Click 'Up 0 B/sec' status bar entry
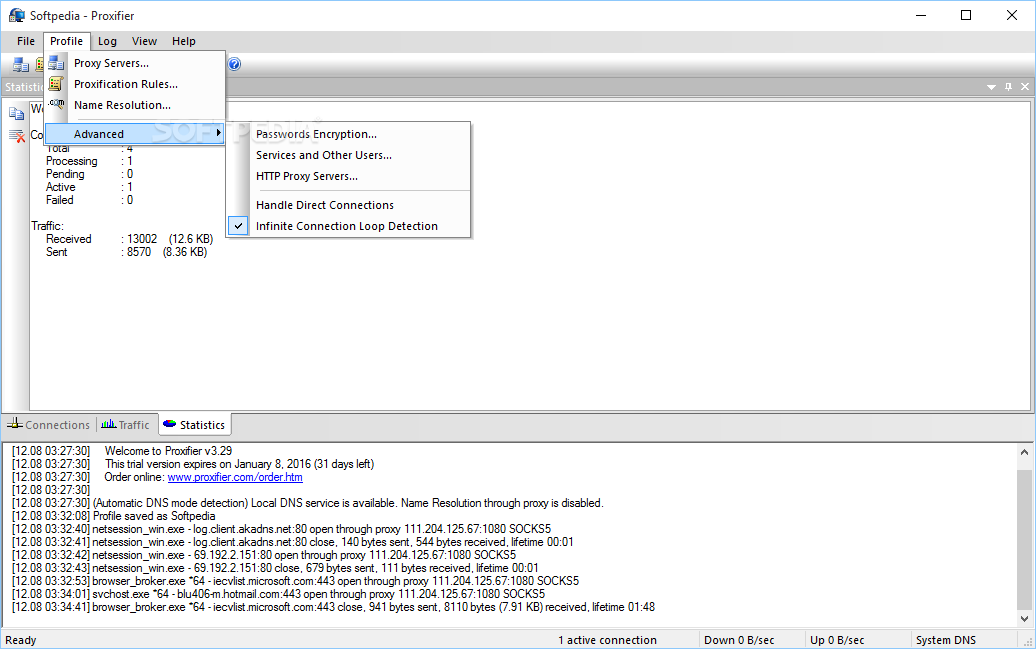 pyautogui.click(x=837, y=640)
